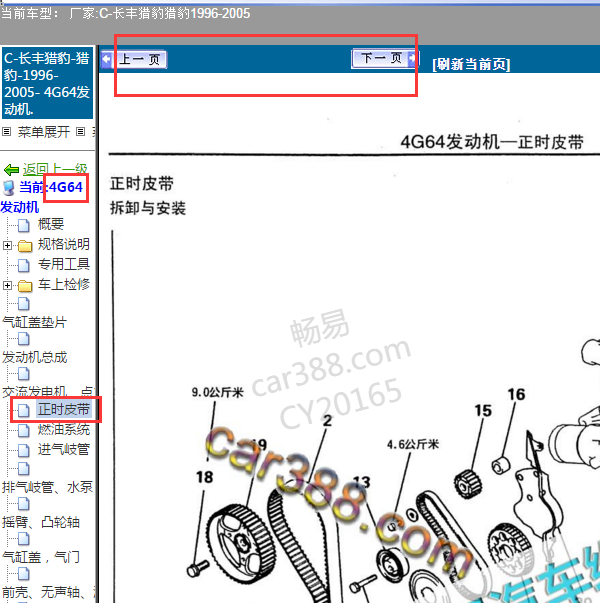The height and width of the screenshot is (603, 600).
Task: Go to previous page 上一页
Action: 134,60
